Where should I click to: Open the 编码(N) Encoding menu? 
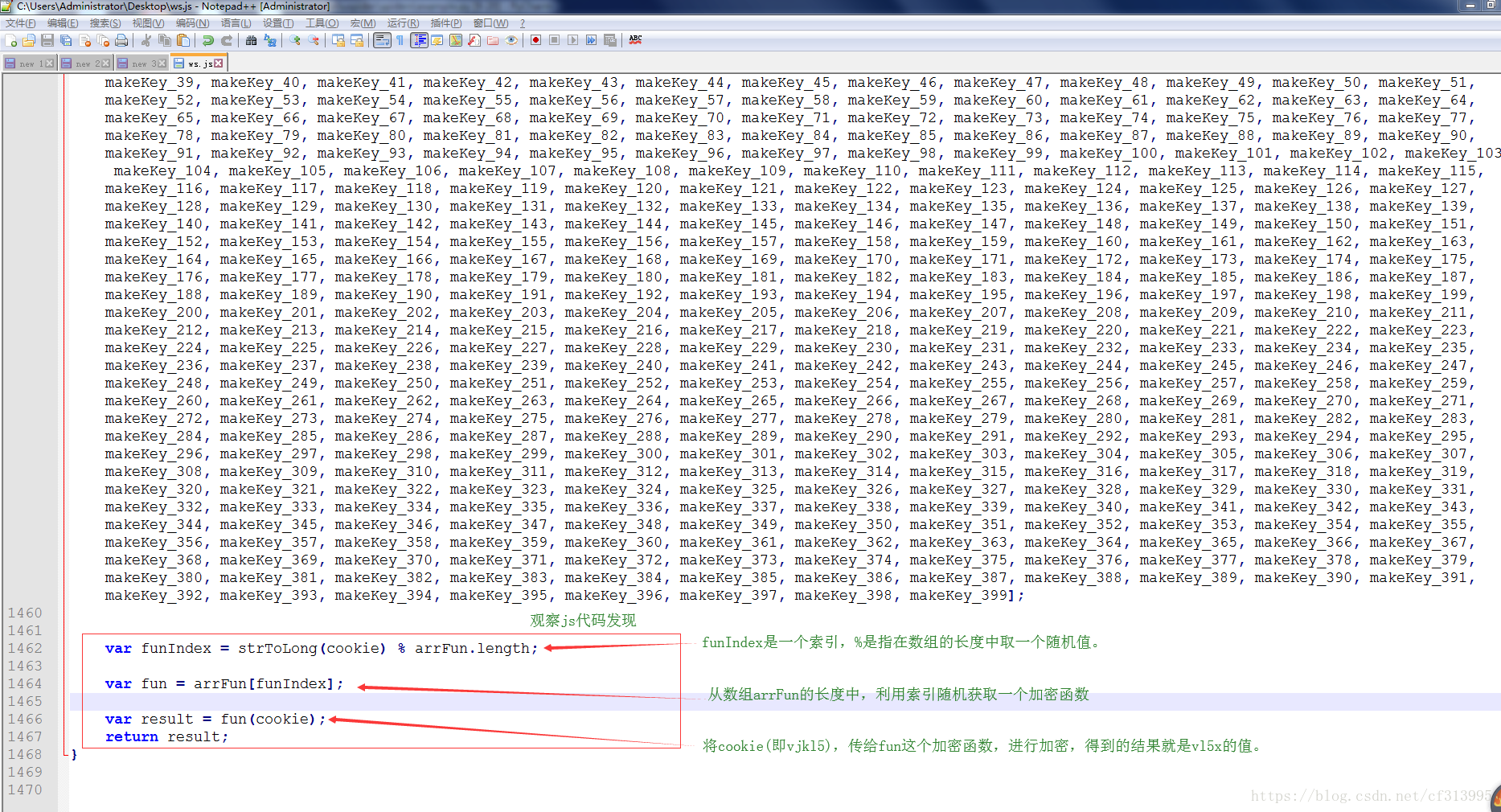(192, 23)
